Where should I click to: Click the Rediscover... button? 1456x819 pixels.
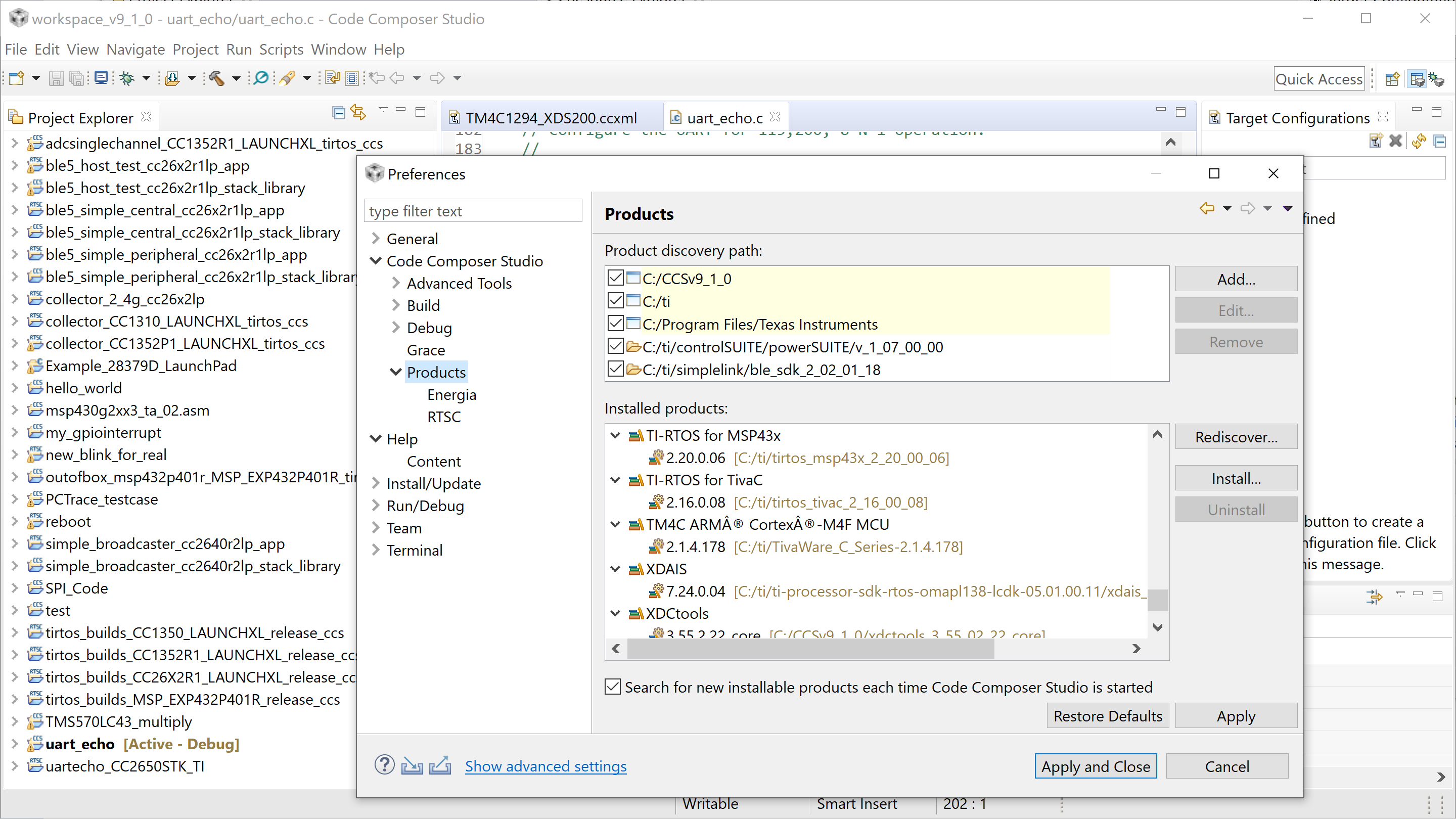1236,437
